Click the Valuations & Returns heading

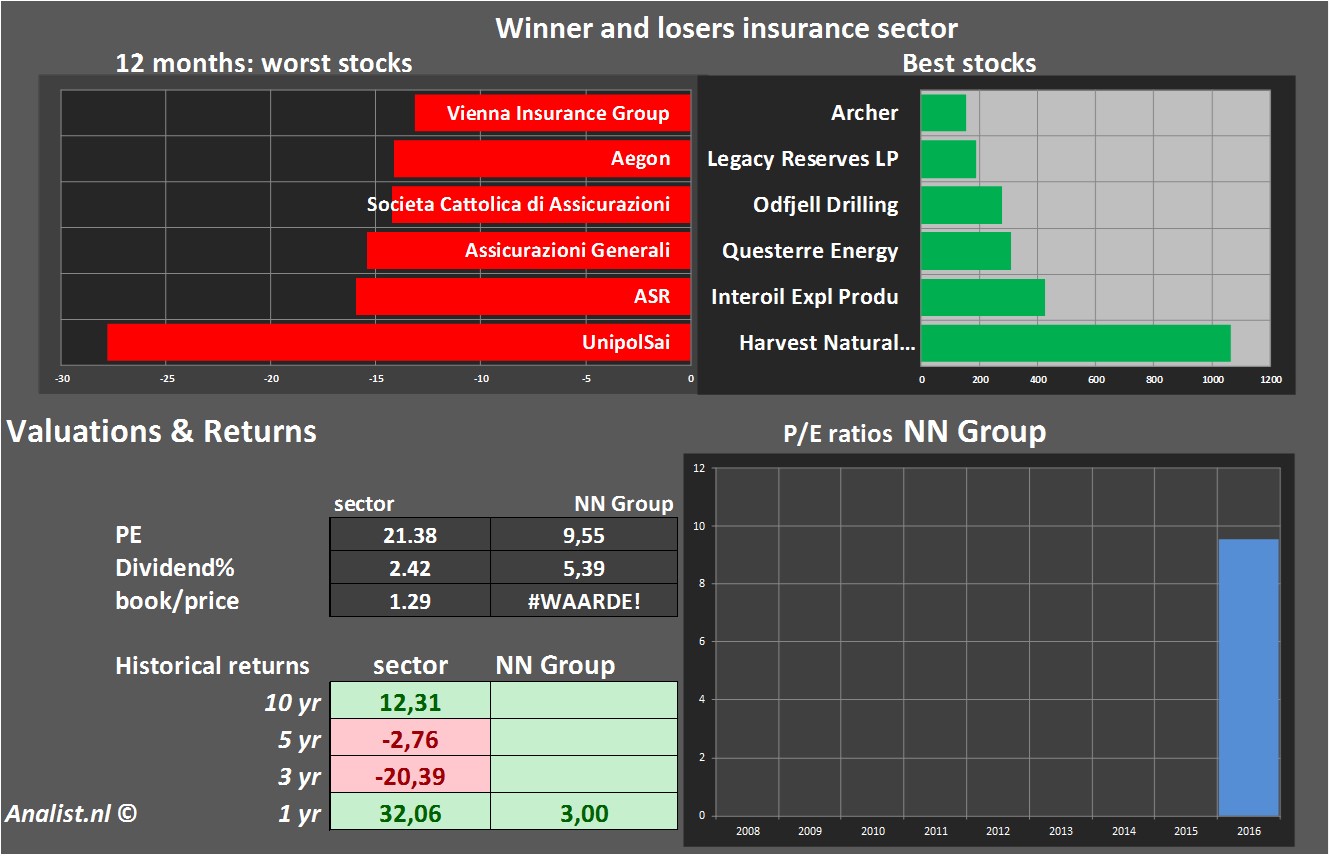point(162,431)
